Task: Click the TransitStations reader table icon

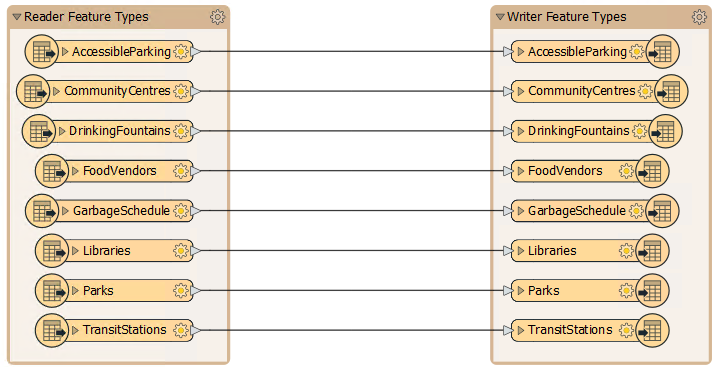Action: click(x=52, y=331)
